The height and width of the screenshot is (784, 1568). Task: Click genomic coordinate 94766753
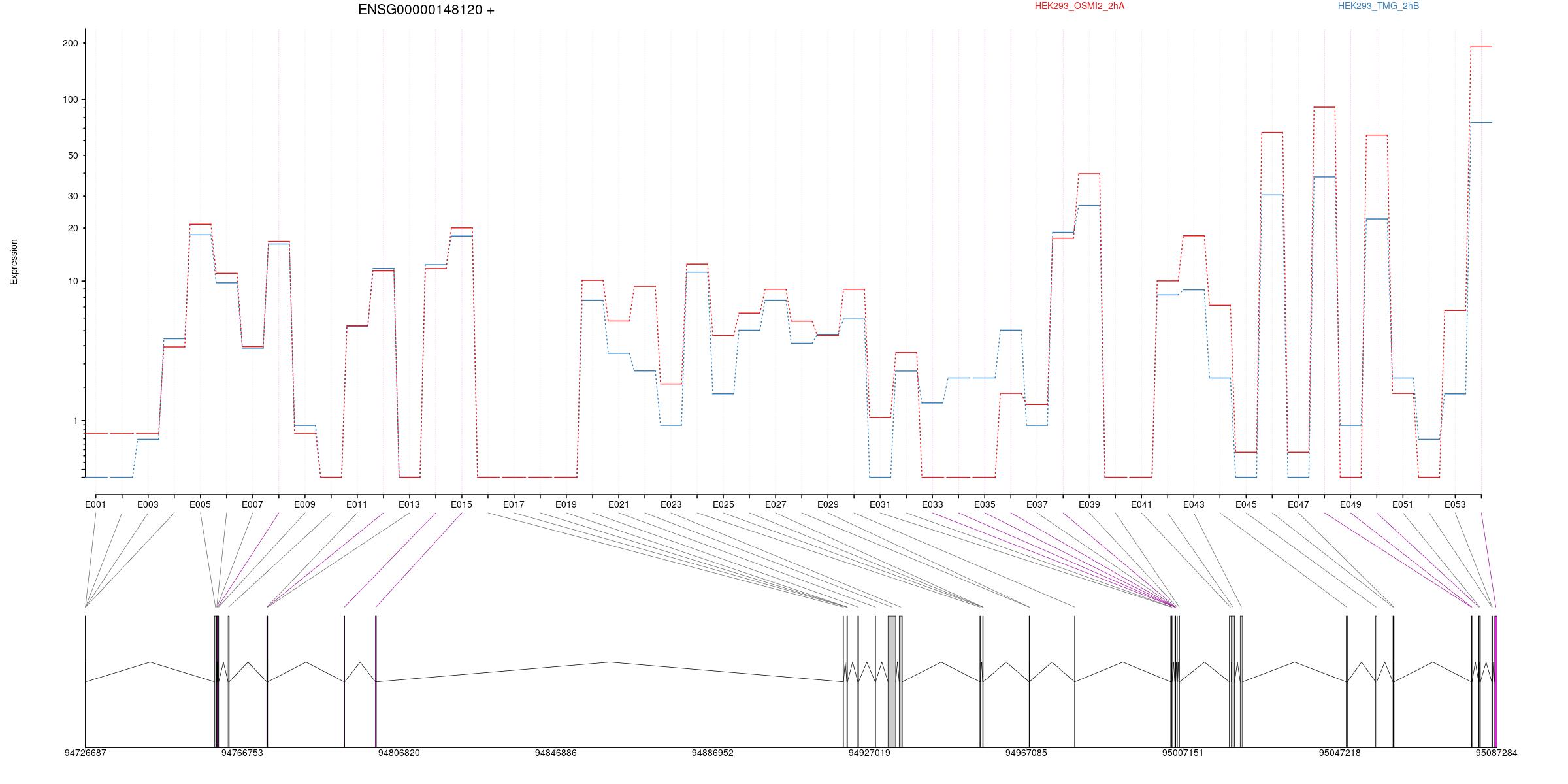[242, 753]
